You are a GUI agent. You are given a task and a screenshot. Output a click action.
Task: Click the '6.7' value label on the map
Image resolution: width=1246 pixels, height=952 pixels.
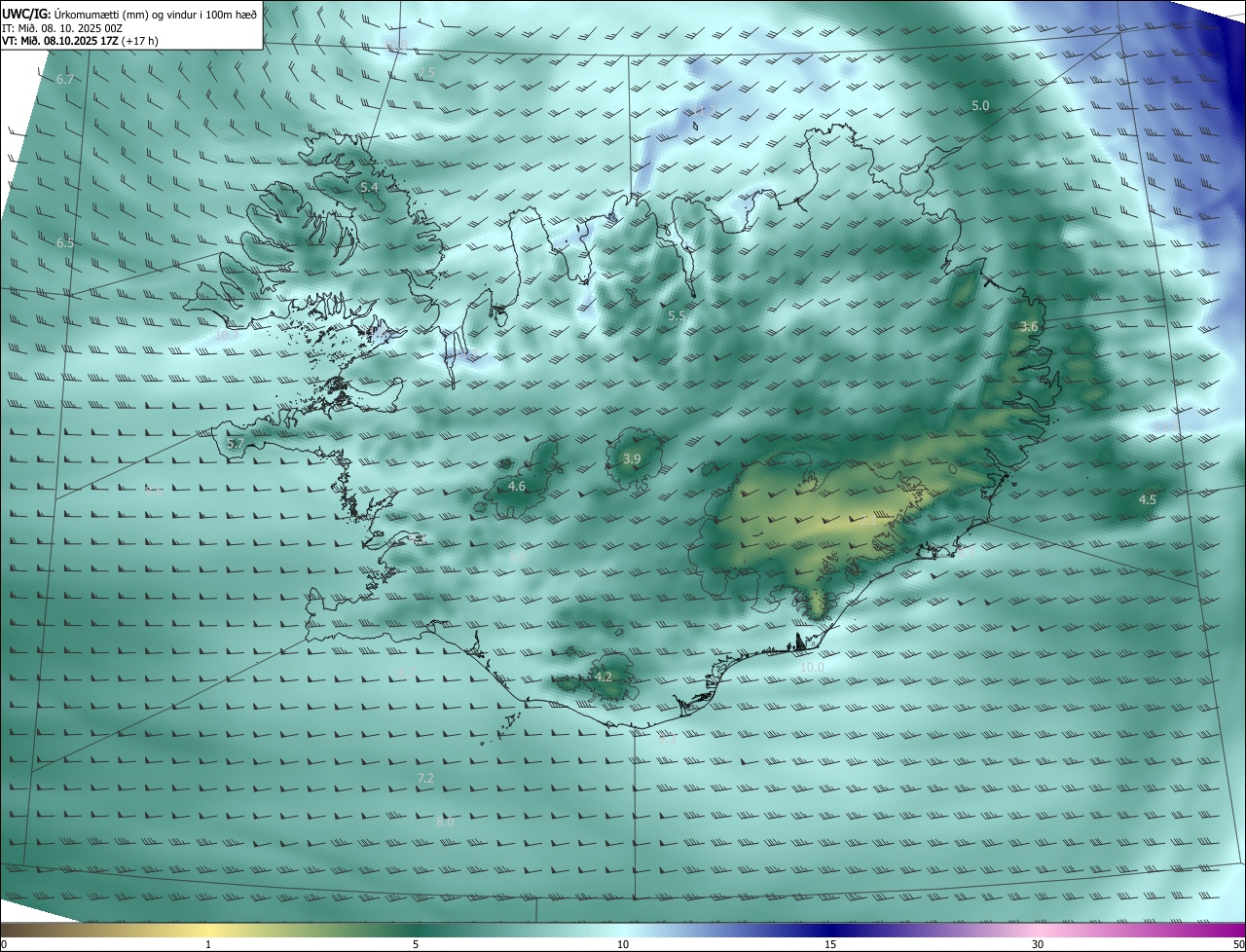[65, 79]
